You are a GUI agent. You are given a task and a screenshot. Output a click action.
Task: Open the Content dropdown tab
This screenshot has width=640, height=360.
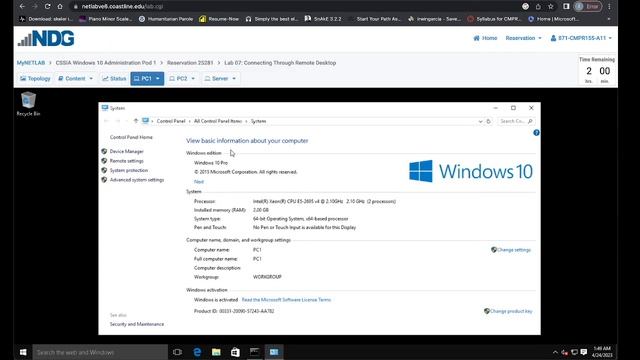pos(76,78)
